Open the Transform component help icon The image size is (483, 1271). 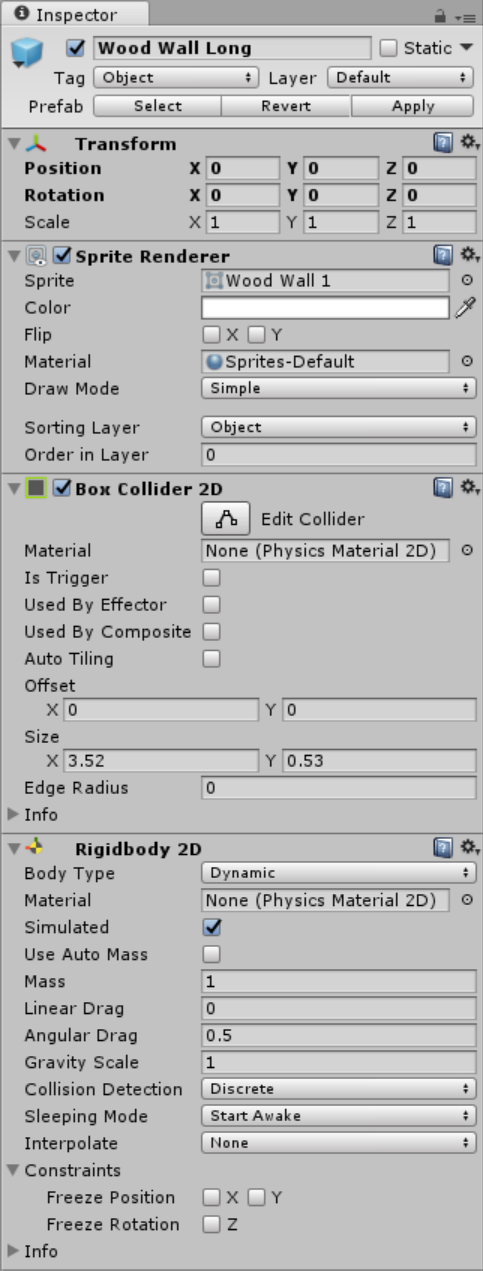[x=443, y=144]
